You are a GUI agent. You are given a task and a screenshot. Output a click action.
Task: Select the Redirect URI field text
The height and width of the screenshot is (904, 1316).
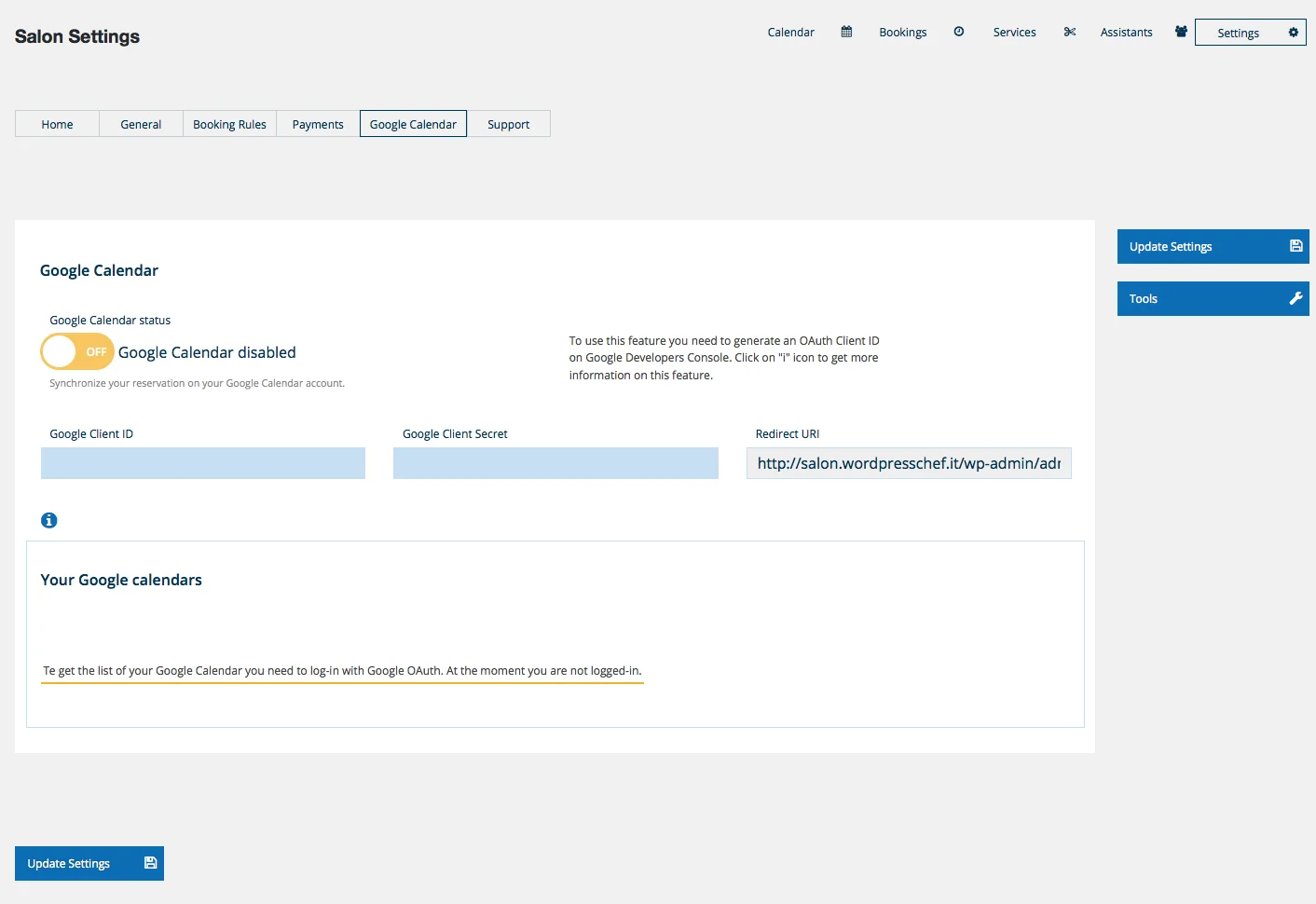pos(909,463)
